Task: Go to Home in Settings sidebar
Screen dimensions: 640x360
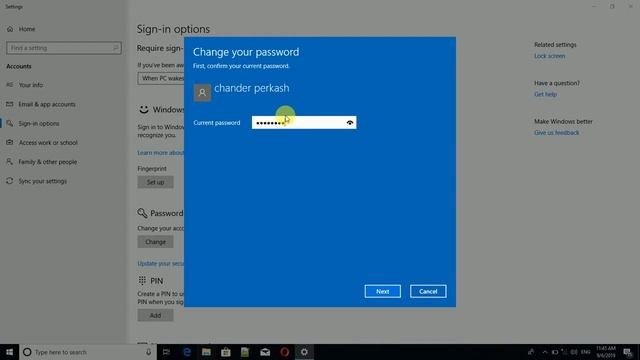Action: 27,29
